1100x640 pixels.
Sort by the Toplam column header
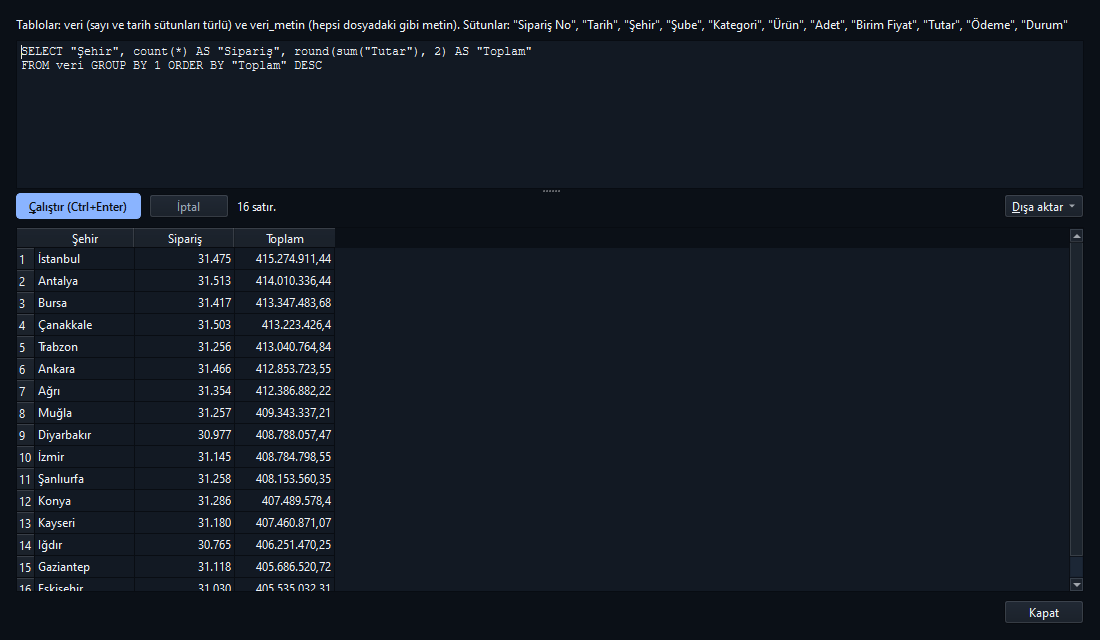tap(285, 239)
